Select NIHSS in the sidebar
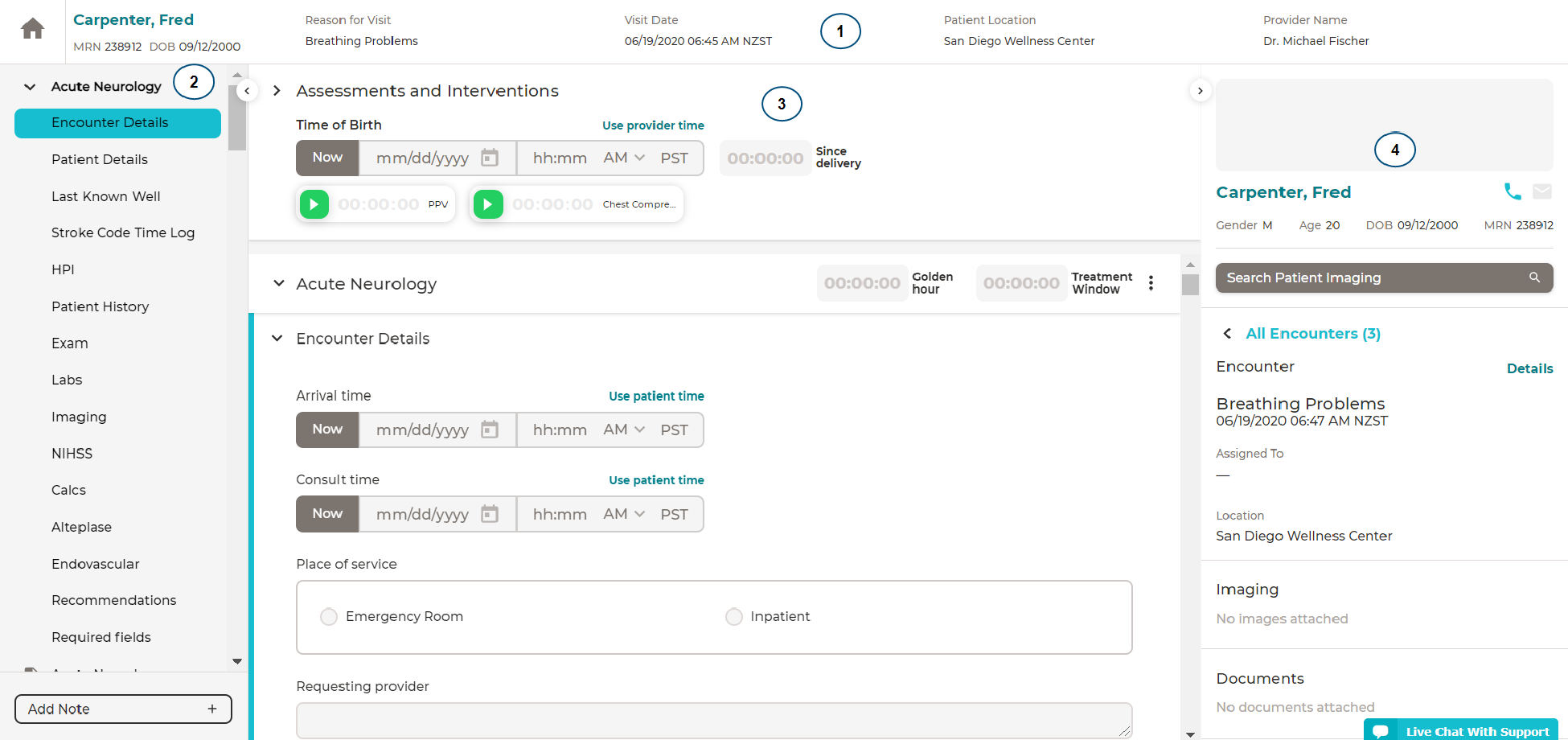This screenshot has height=740, width=1568. pyautogui.click(x=72, y=454)
